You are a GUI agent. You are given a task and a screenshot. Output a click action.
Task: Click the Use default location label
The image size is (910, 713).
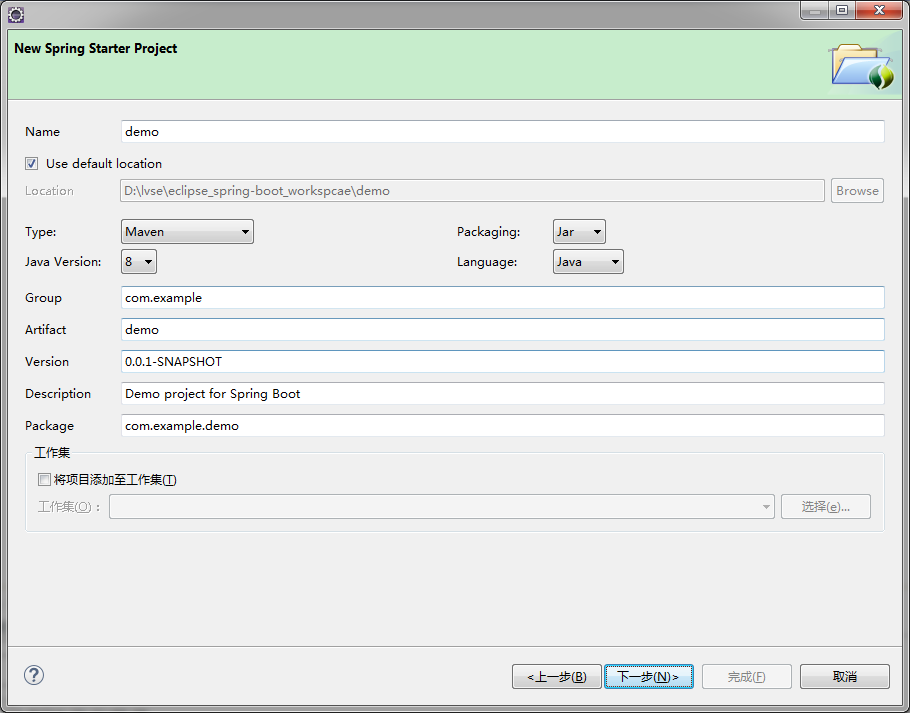pyautogui.click(x=104, y=164)
